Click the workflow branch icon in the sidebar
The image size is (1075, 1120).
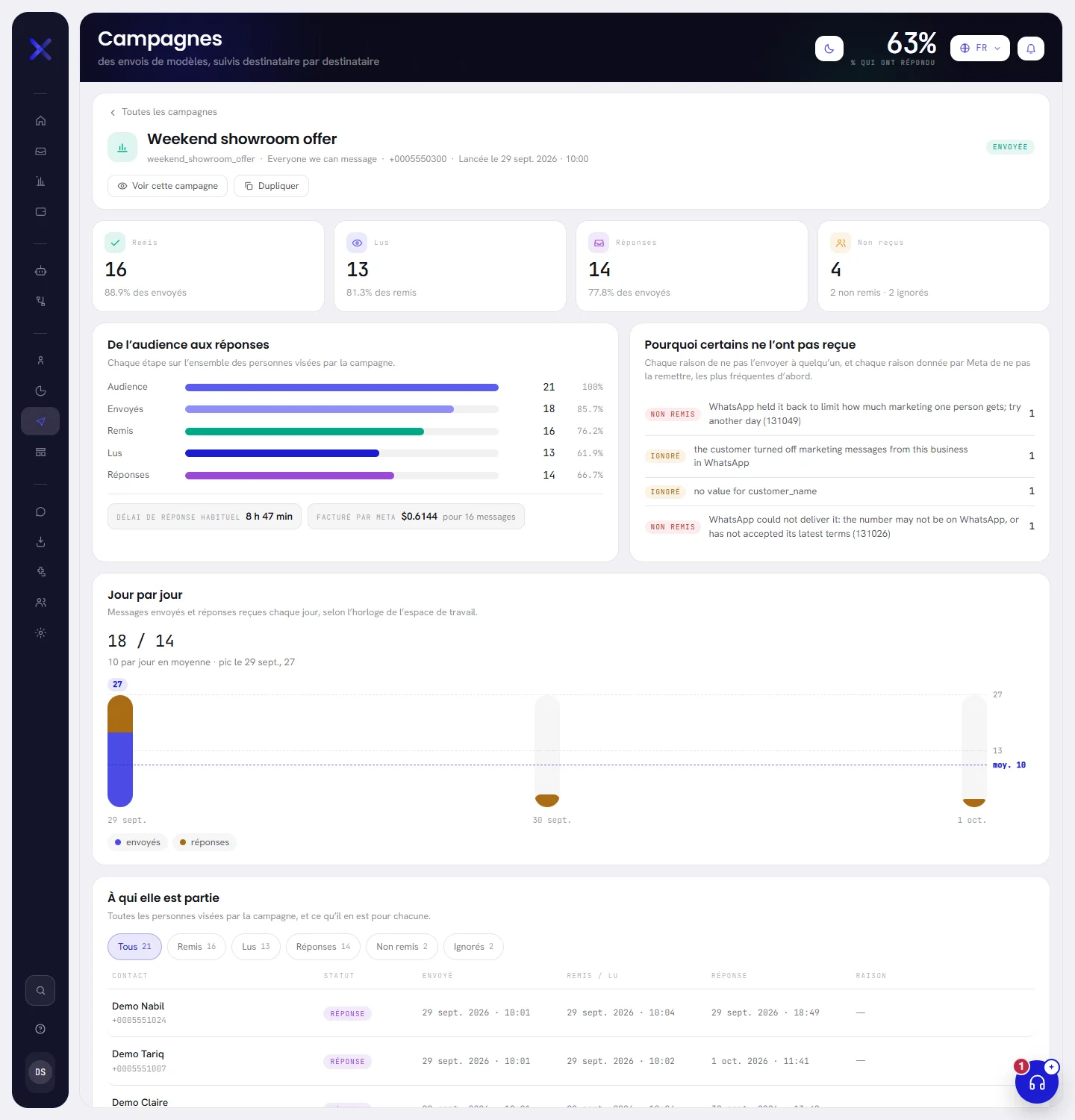coord(40,302)
